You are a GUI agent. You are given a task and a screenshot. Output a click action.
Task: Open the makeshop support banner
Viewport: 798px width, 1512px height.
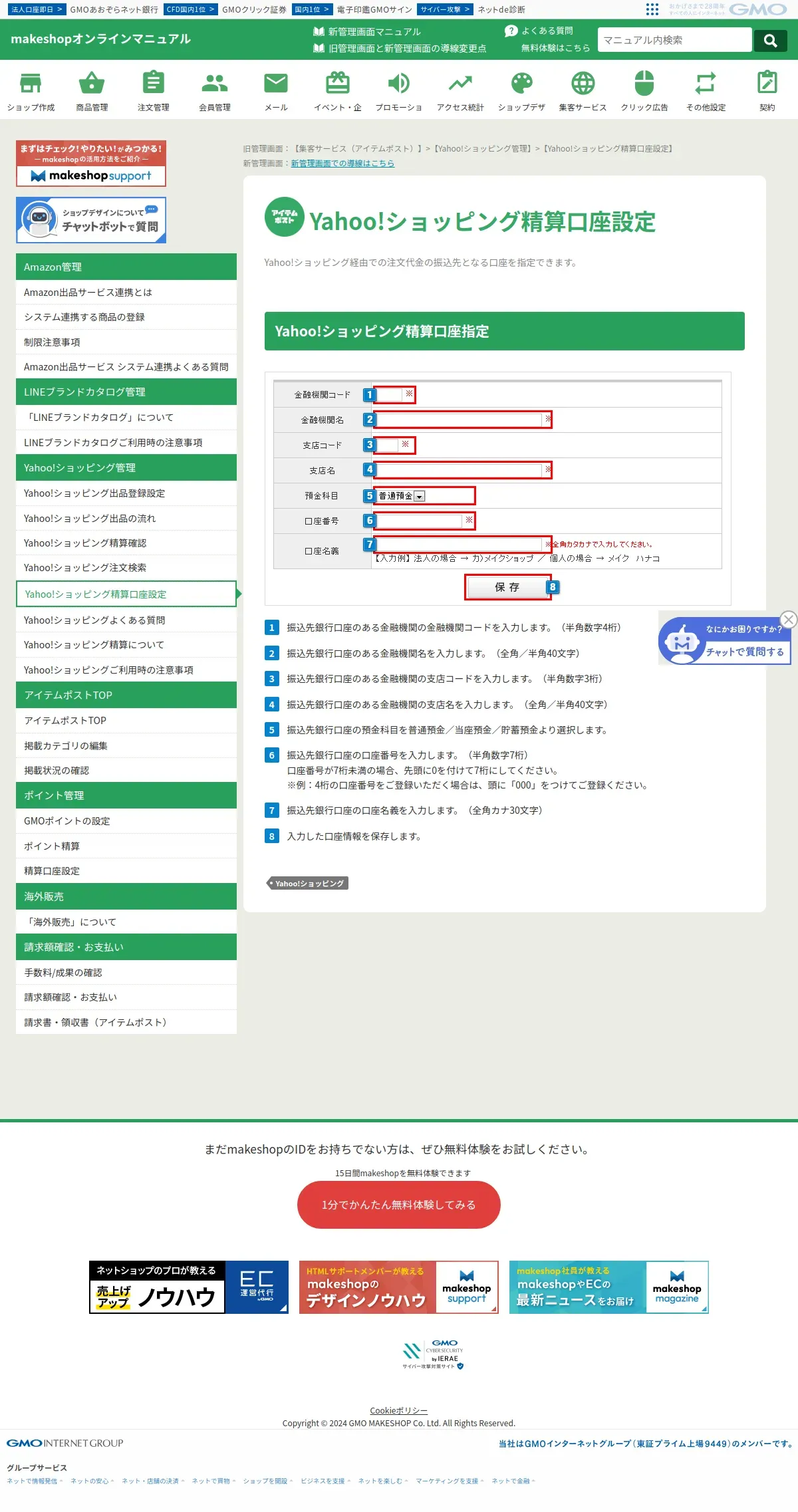point(91,163)
